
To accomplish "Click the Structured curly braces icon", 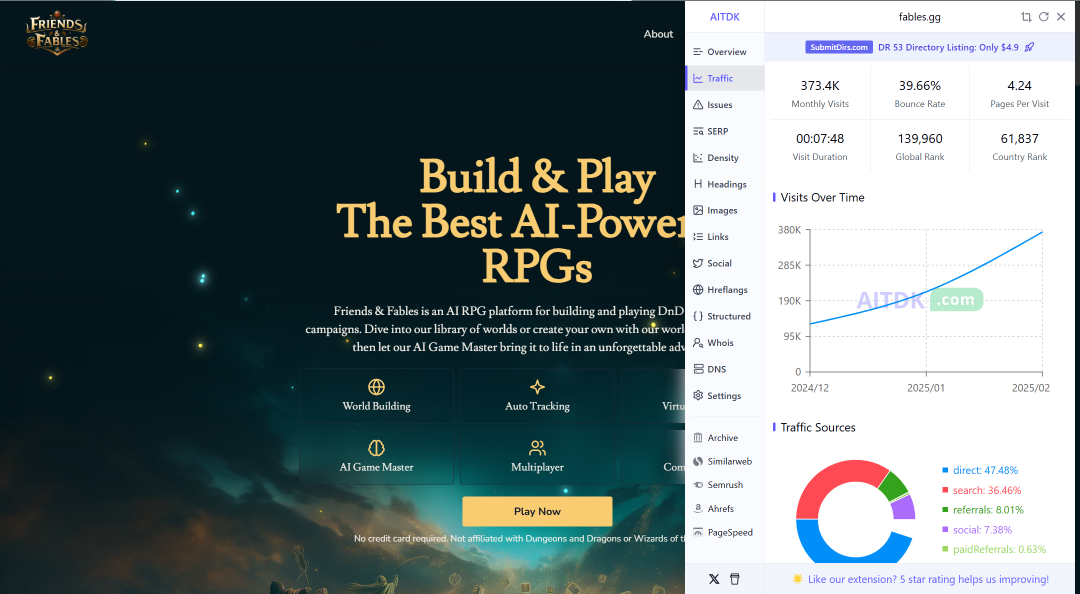I will pyautogui.click(x=698, y=316).
